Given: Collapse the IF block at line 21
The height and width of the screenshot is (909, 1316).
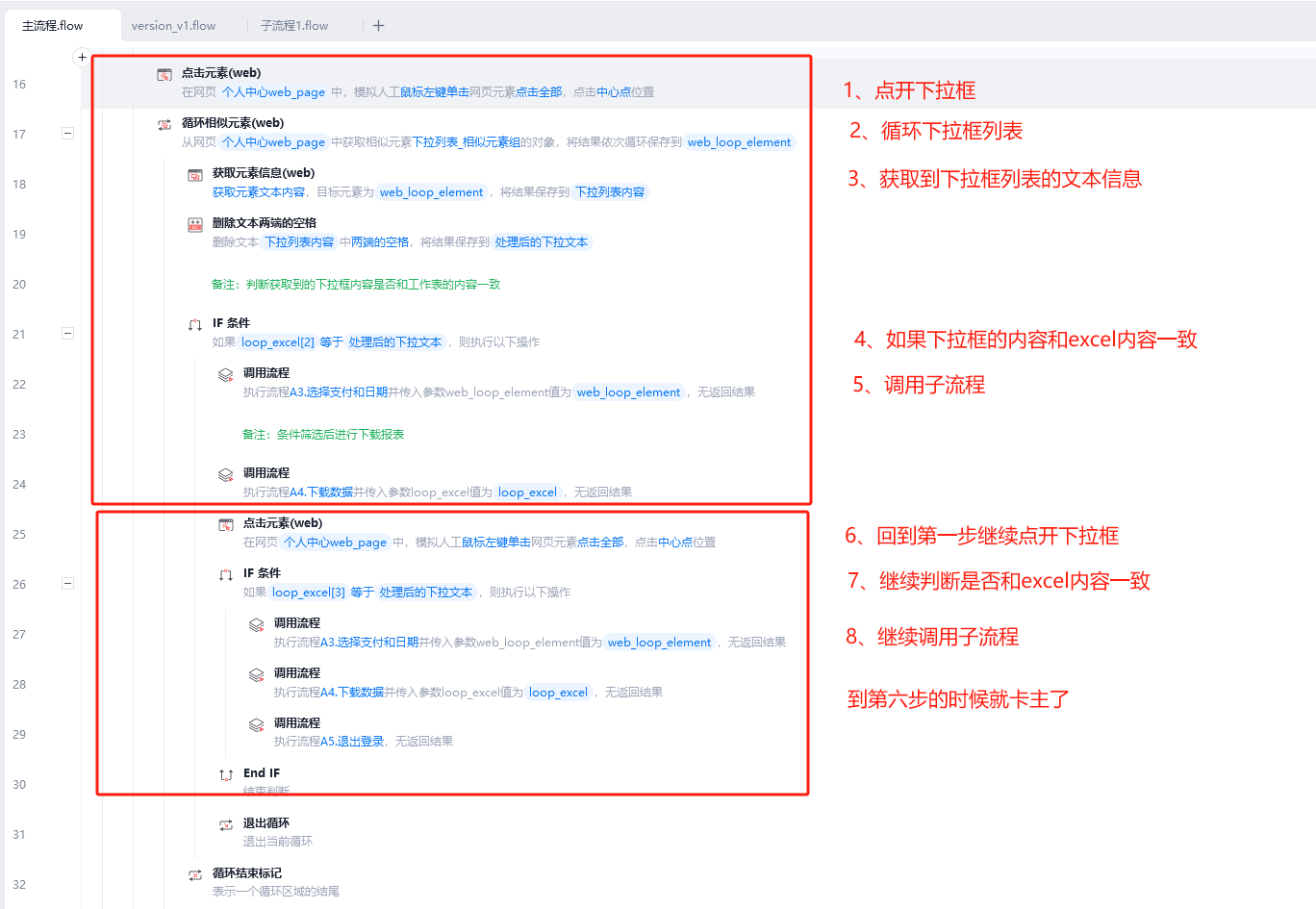Looking at the screenshot, I should 67,334.
